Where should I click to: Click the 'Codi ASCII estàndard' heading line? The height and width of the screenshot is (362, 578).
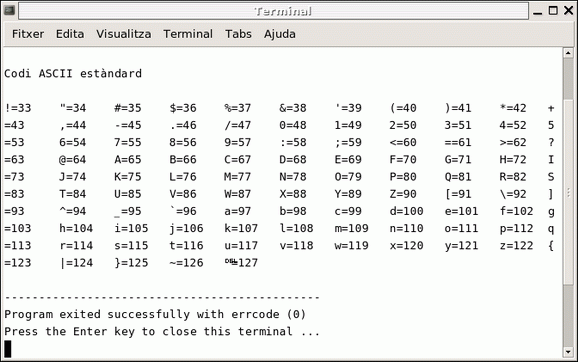[73, 73]
